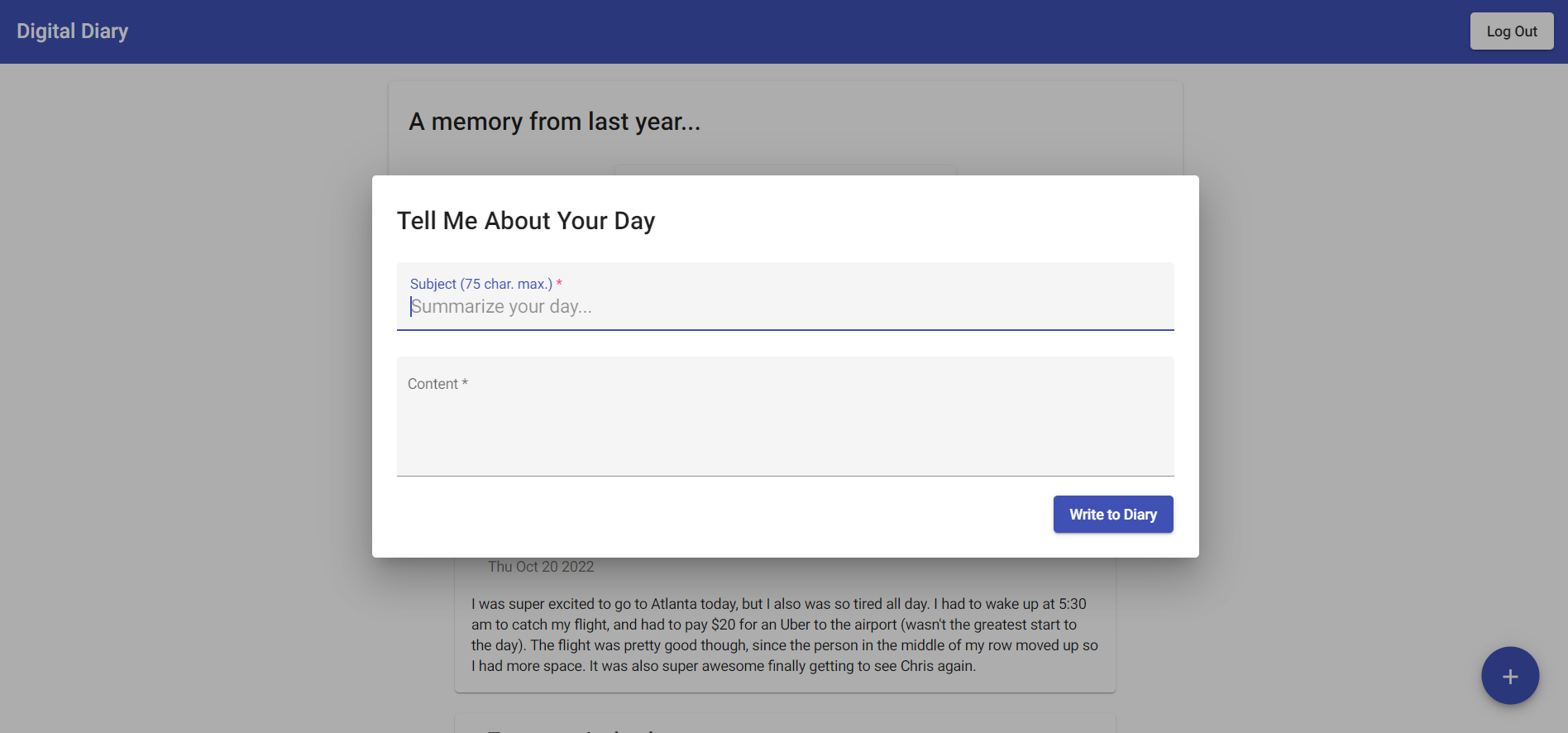Click the red required asterisk beside Subject
This screenshot has height=733, width=1568.
click(559, 284)
